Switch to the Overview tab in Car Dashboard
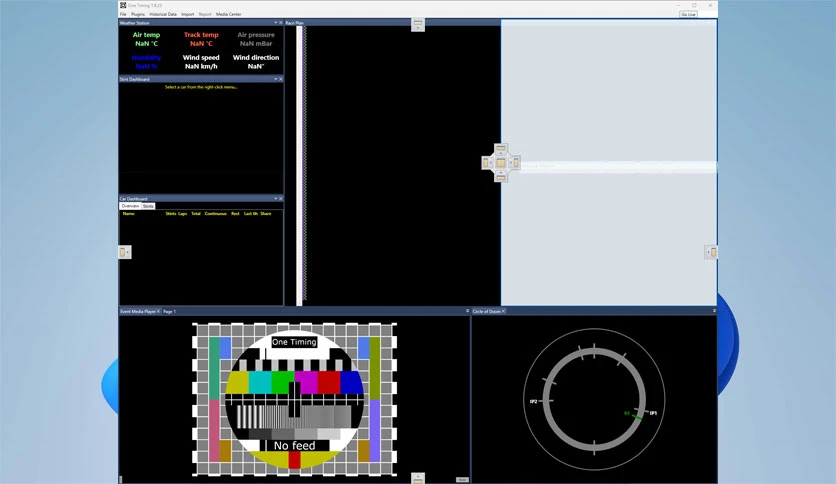The width and height of the screenshot is (836, 484). pos(130,206)
